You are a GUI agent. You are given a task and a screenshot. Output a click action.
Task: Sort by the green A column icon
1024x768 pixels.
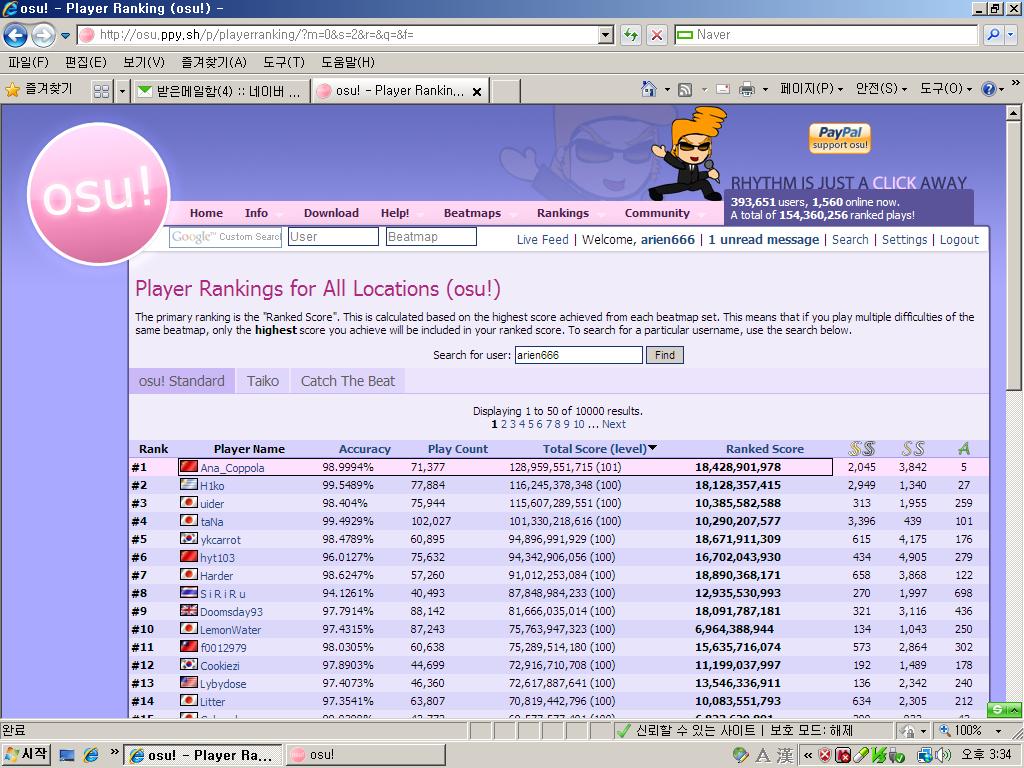pos(963,449)
